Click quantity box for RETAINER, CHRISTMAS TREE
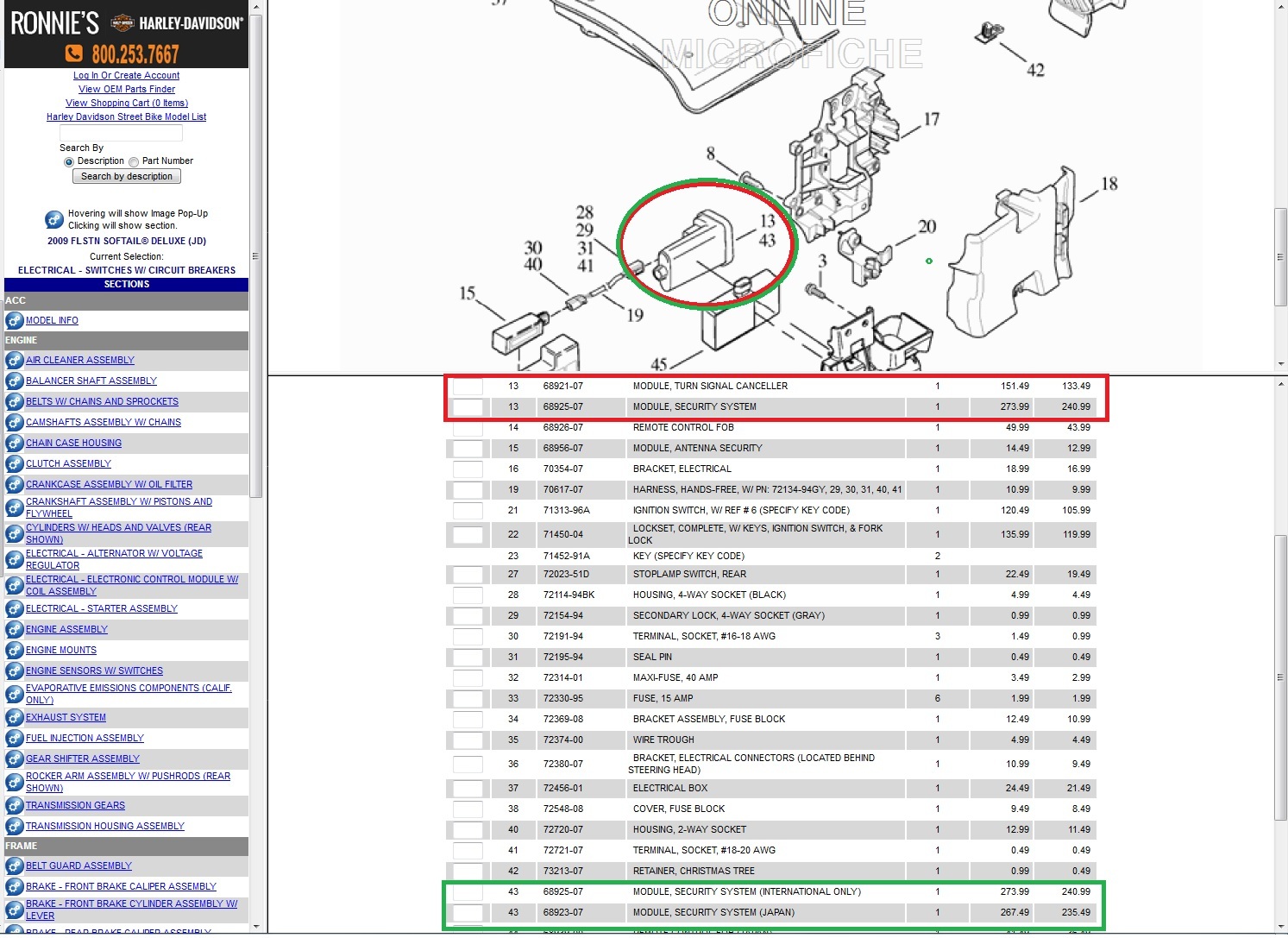1288x938 pixels. tap(468, 871)
